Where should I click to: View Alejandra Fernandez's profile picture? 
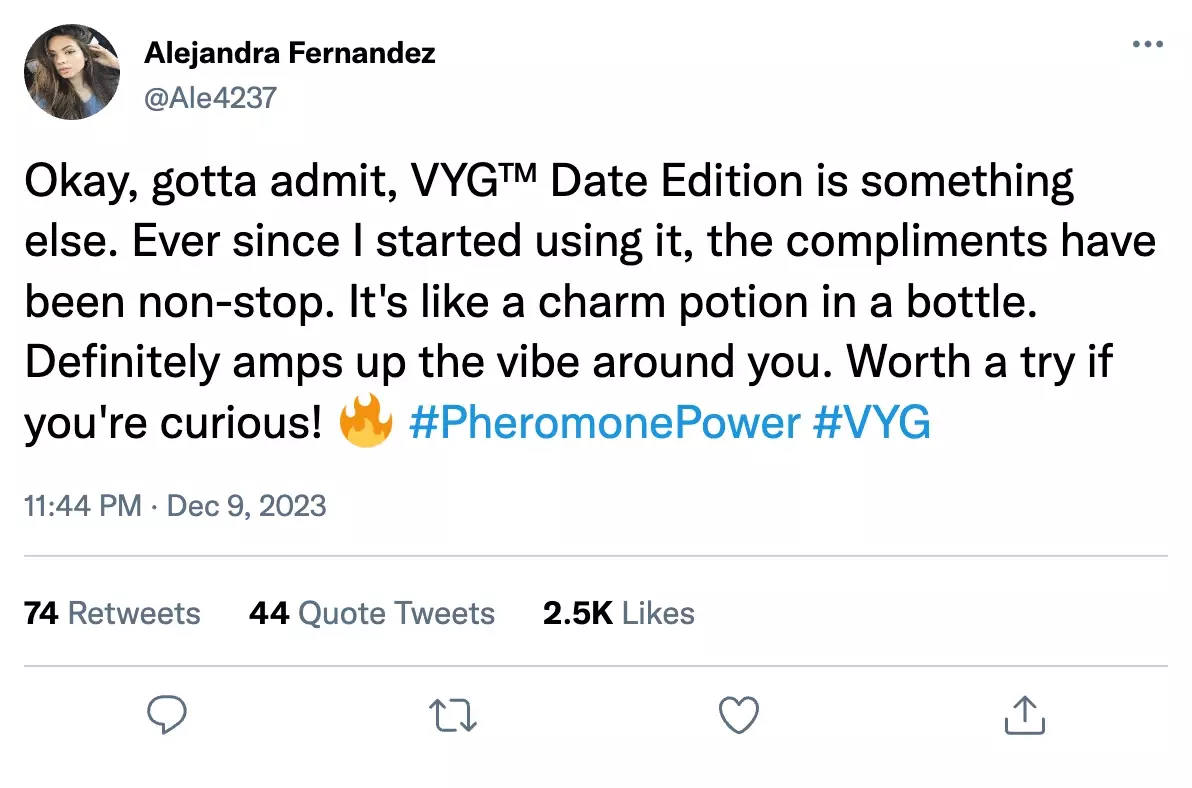click(72, 72)
